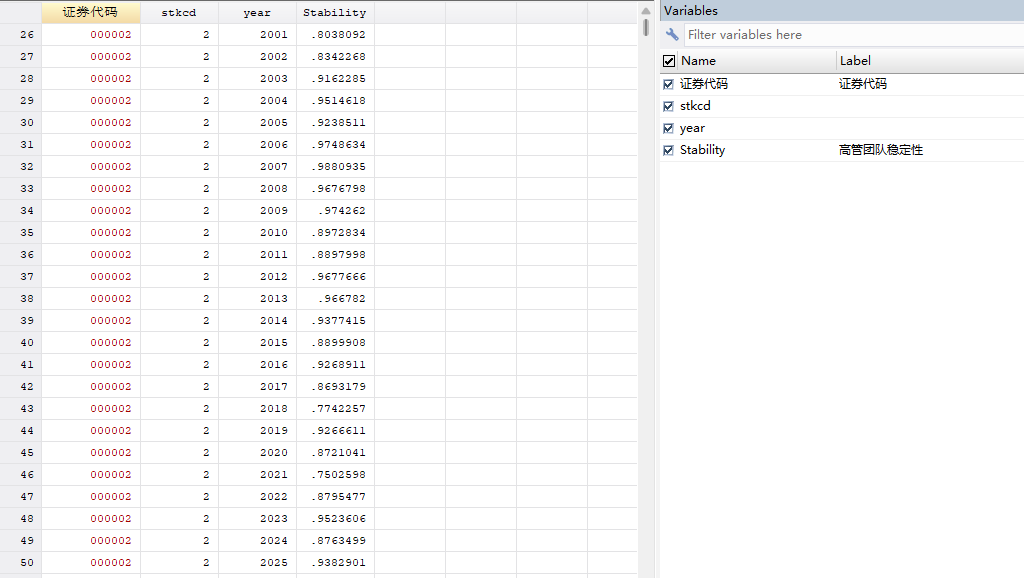Click 证券代码 cell 000002 in row 38
The image size is (1024, 578).
click(91, 298)
